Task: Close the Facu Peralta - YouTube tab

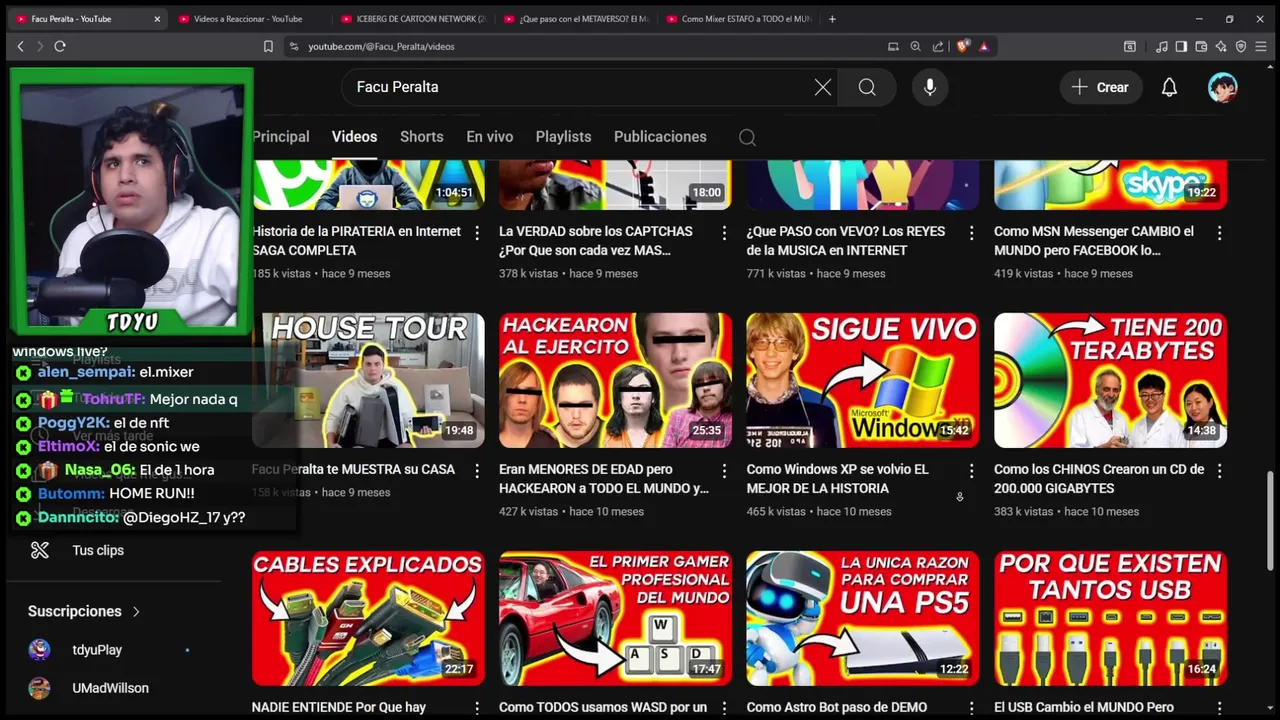Action: pos(157,18)
